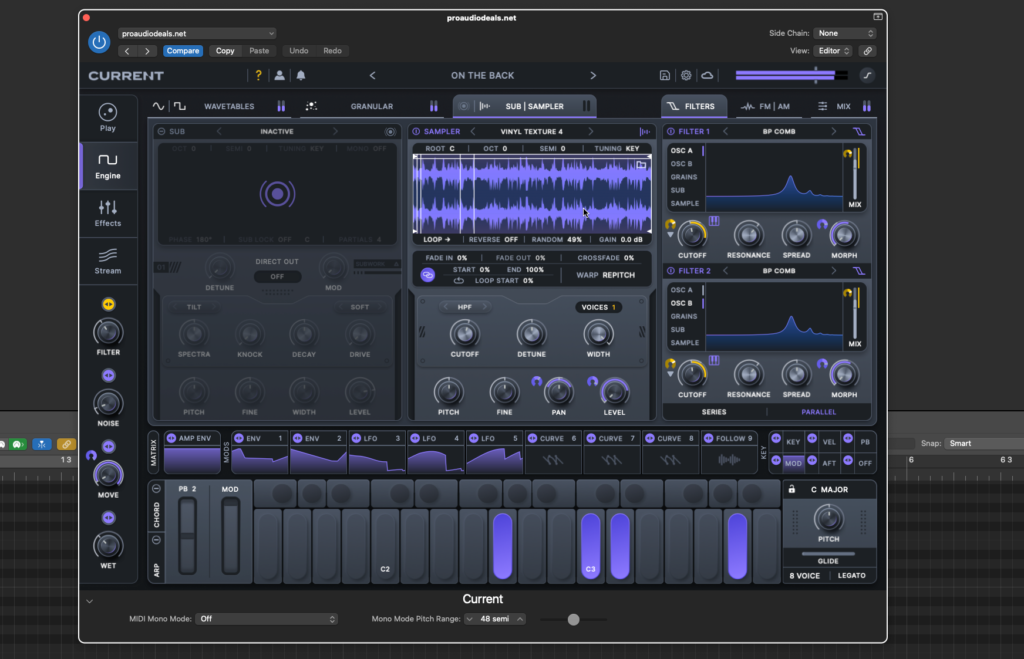Select the granular dots icon
Image resolution: width=1024 pixels, height=659 pixels.
coord(312,106)
